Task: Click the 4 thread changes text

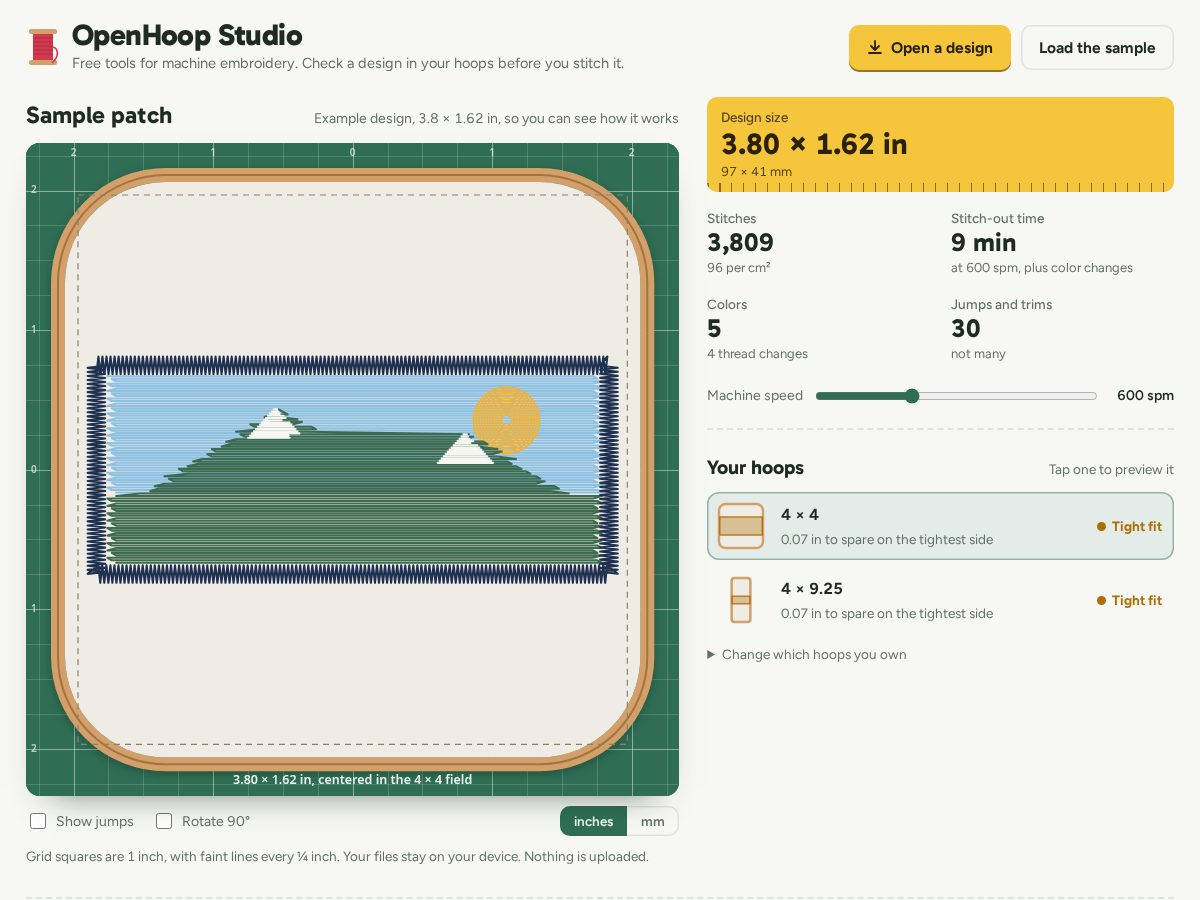Action: point(757,354)
